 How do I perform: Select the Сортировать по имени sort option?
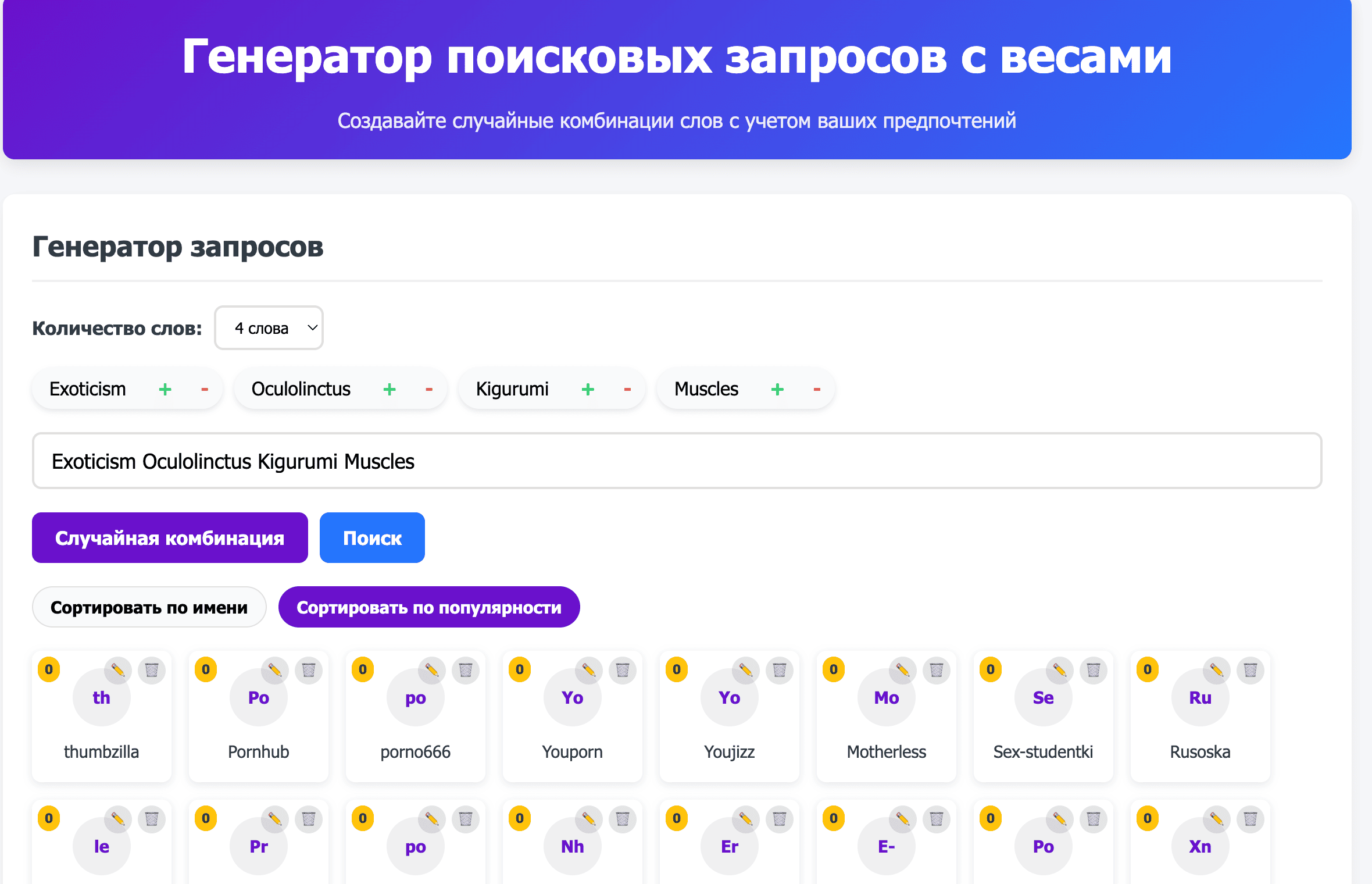point(149,607)
